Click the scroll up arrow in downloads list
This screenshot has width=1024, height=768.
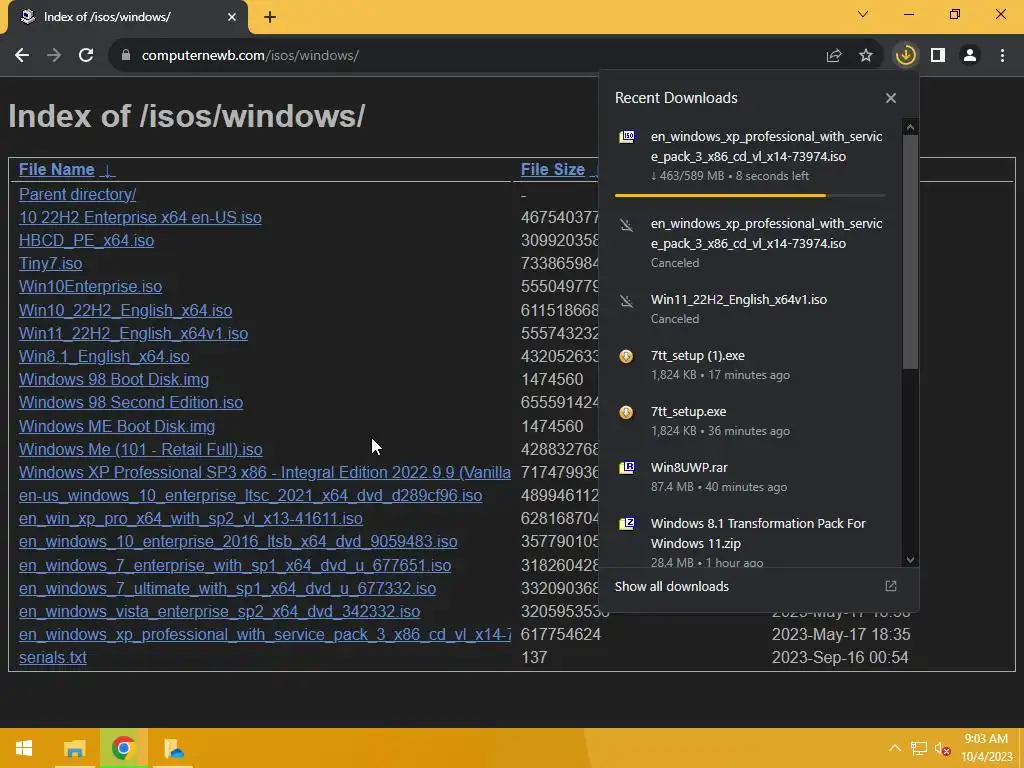coord(910,127)
